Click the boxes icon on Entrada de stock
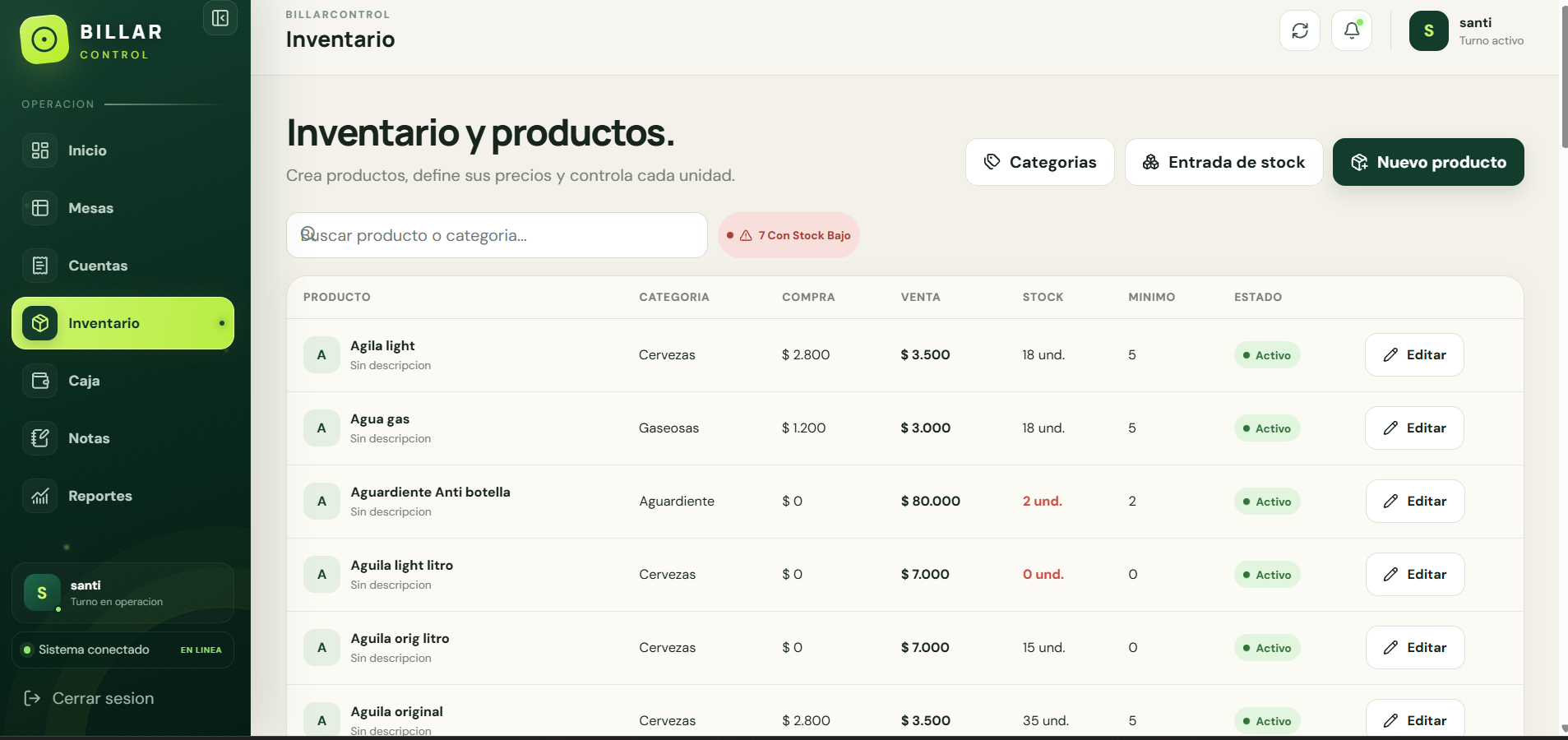 click(x=1151, y=162)
